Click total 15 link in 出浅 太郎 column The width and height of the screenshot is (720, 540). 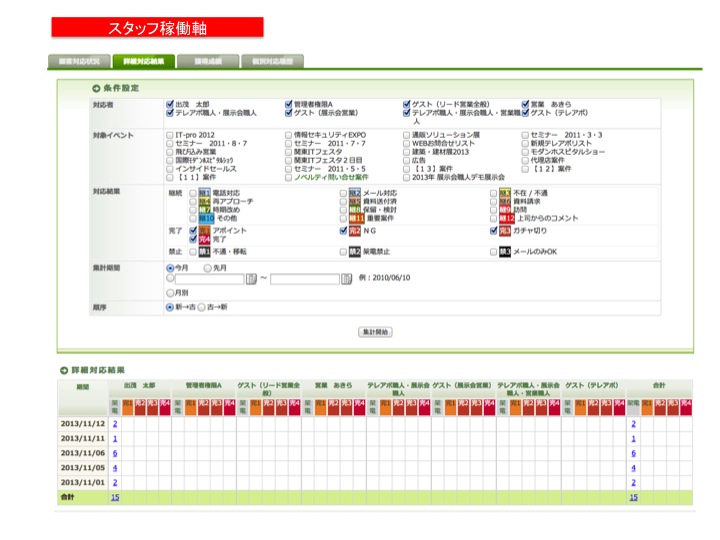point(115,497)
